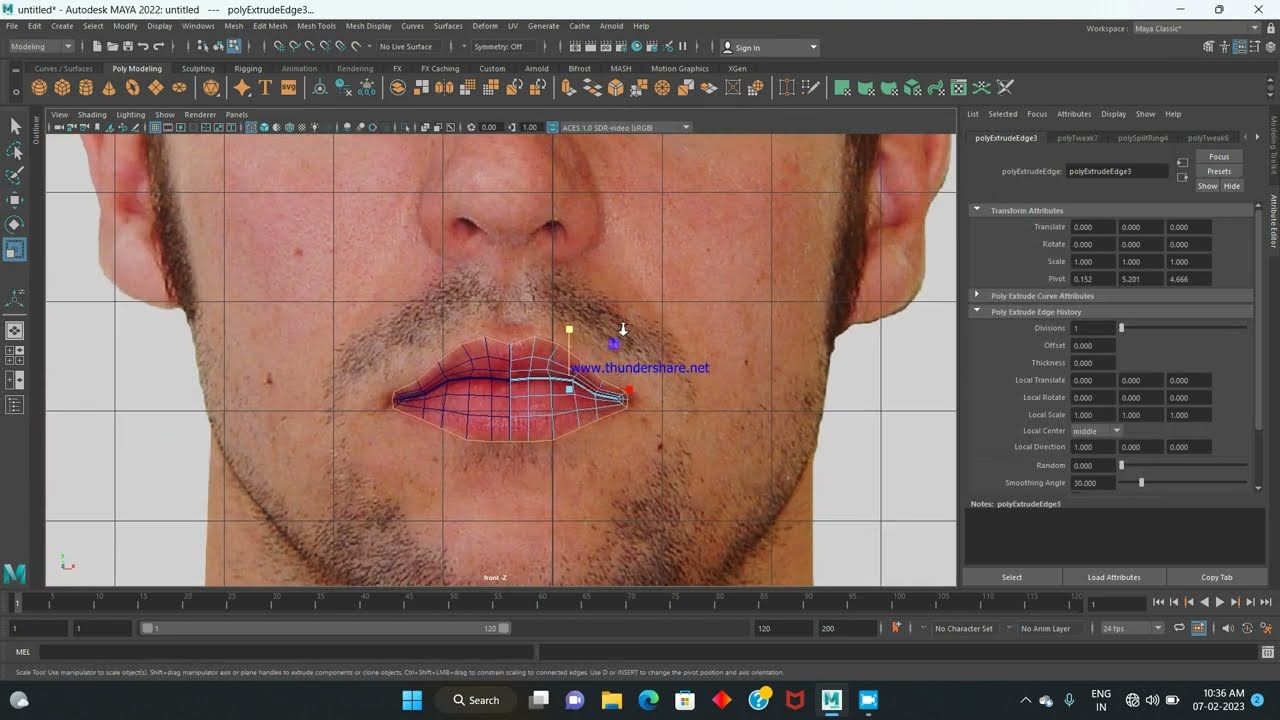Jump to the end of playback range
1280x720 pixels.
(x=1265, y=602)
